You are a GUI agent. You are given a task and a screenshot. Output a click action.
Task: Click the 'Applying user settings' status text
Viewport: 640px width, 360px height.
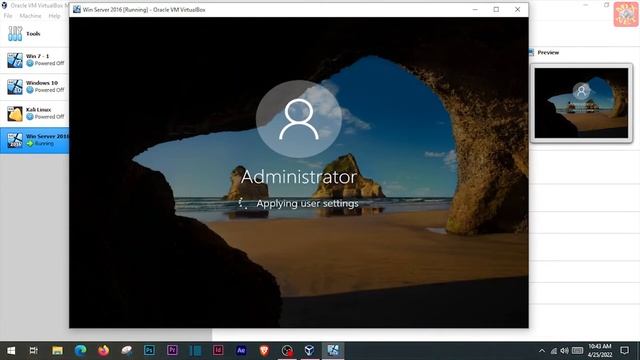(x=307, y=203)
